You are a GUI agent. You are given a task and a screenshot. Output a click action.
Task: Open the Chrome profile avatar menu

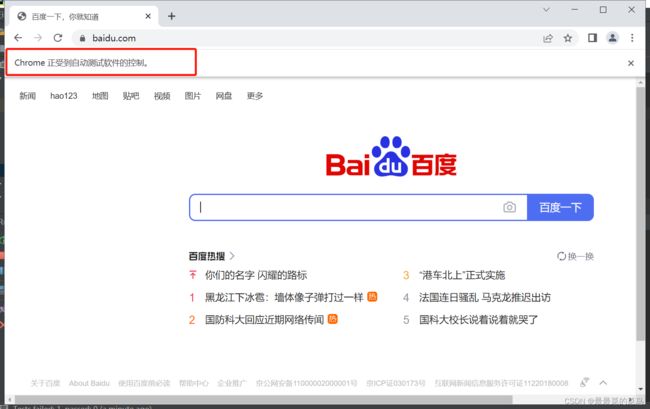tap(612, 38)
